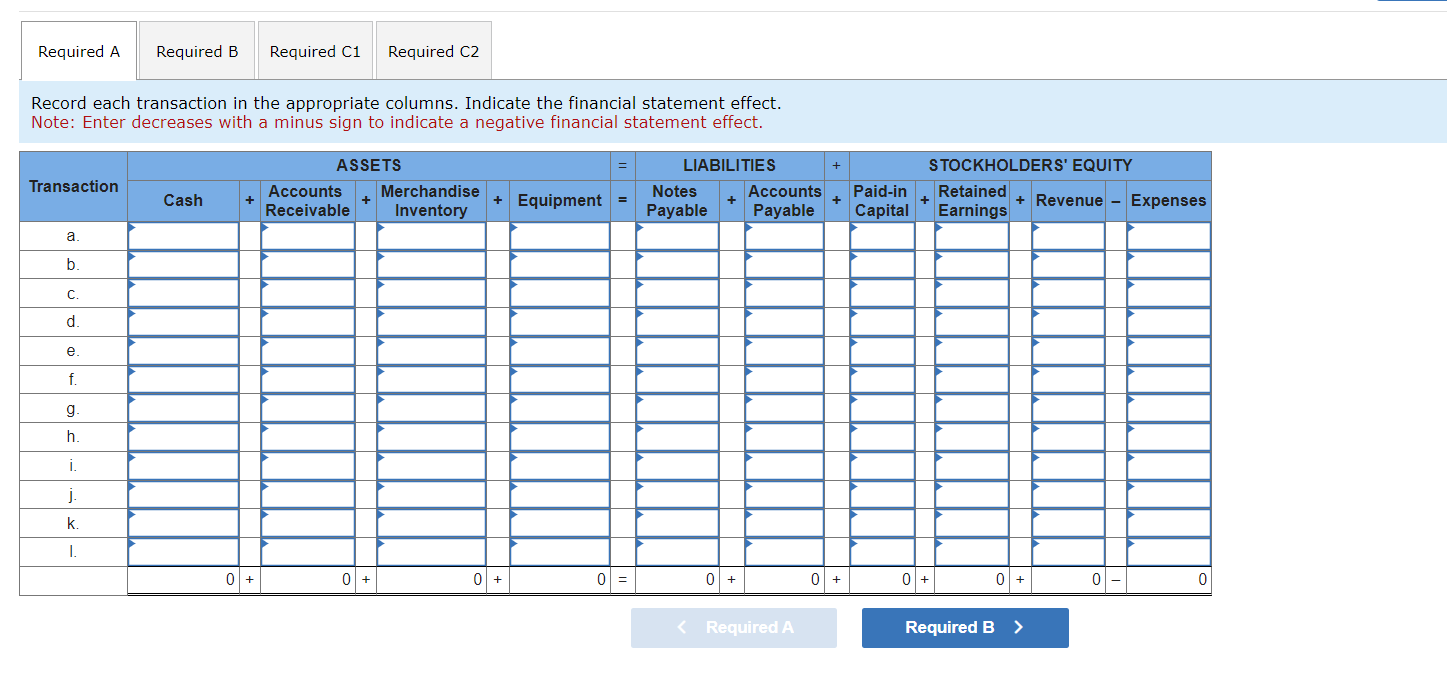
Task: Click the Cash cell for transaction k
Action: [183, 523]
